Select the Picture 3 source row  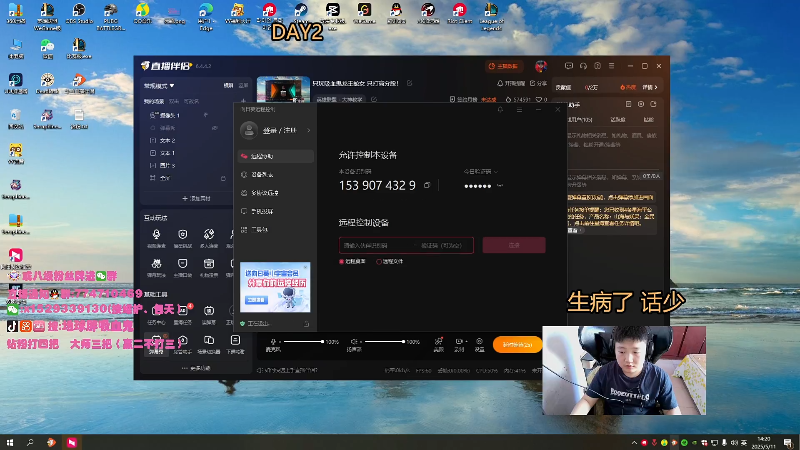pyautogui.click(x=186, y=165)
